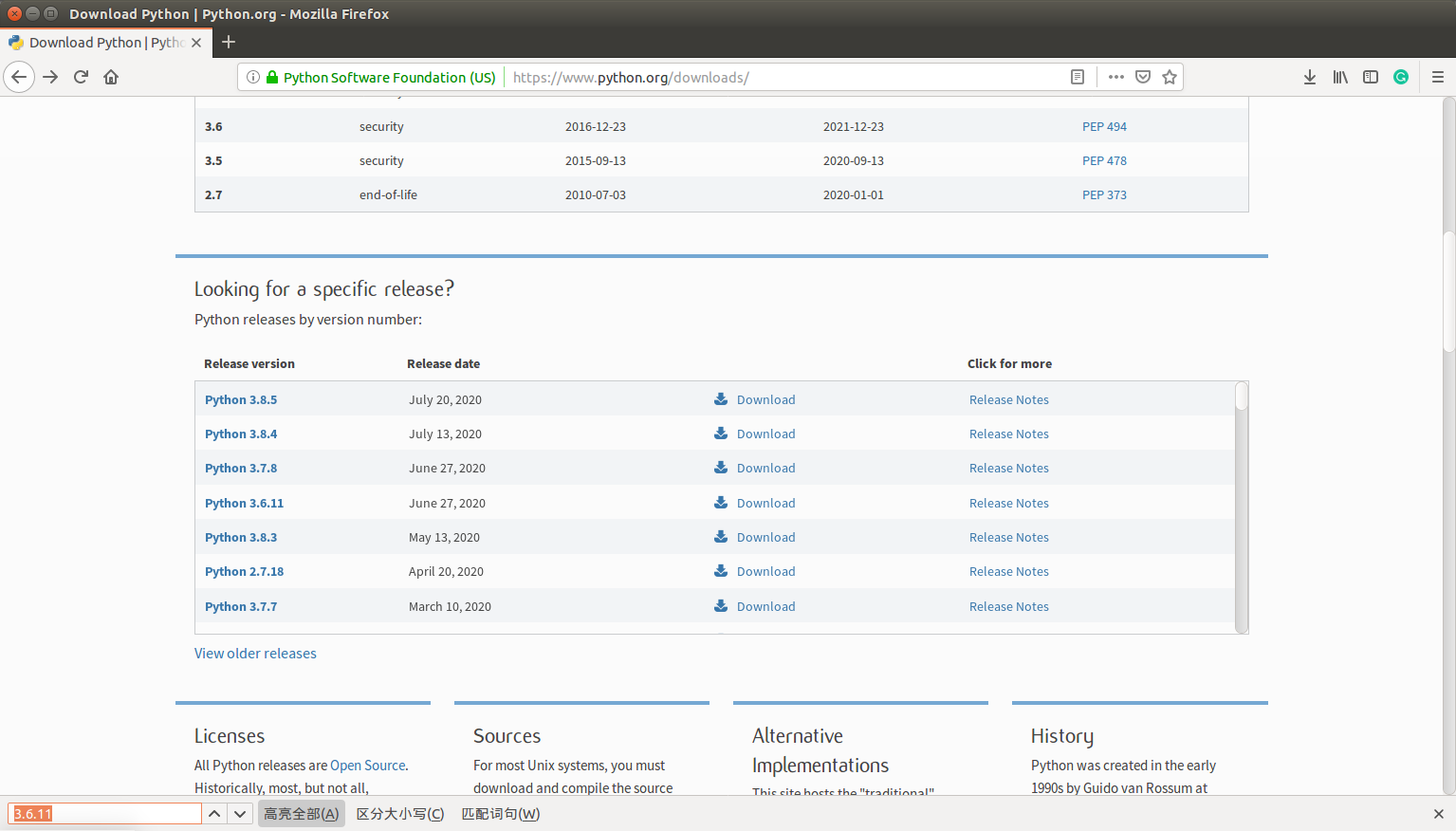The image size is (1456, 831).
Task: Toggle the sidebar icon
Action: [x=1370, y=77]
